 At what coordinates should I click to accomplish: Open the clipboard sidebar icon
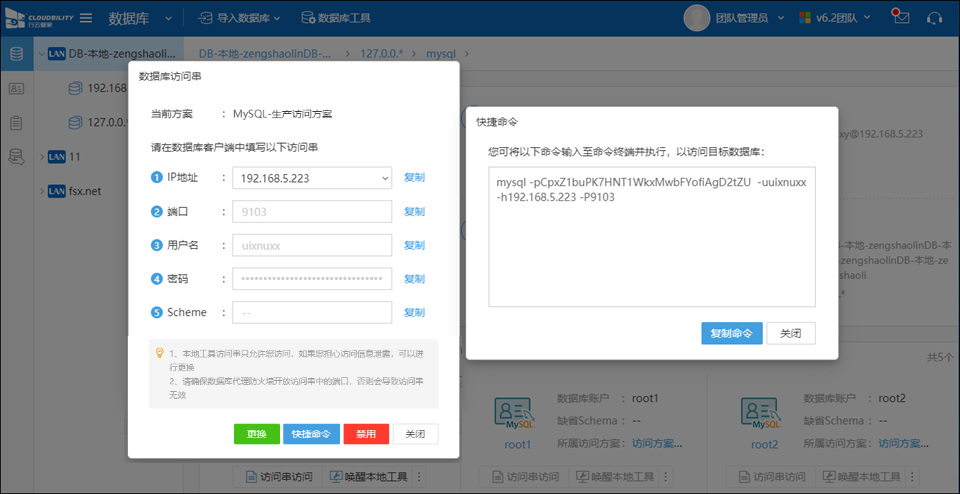[16, 122]
